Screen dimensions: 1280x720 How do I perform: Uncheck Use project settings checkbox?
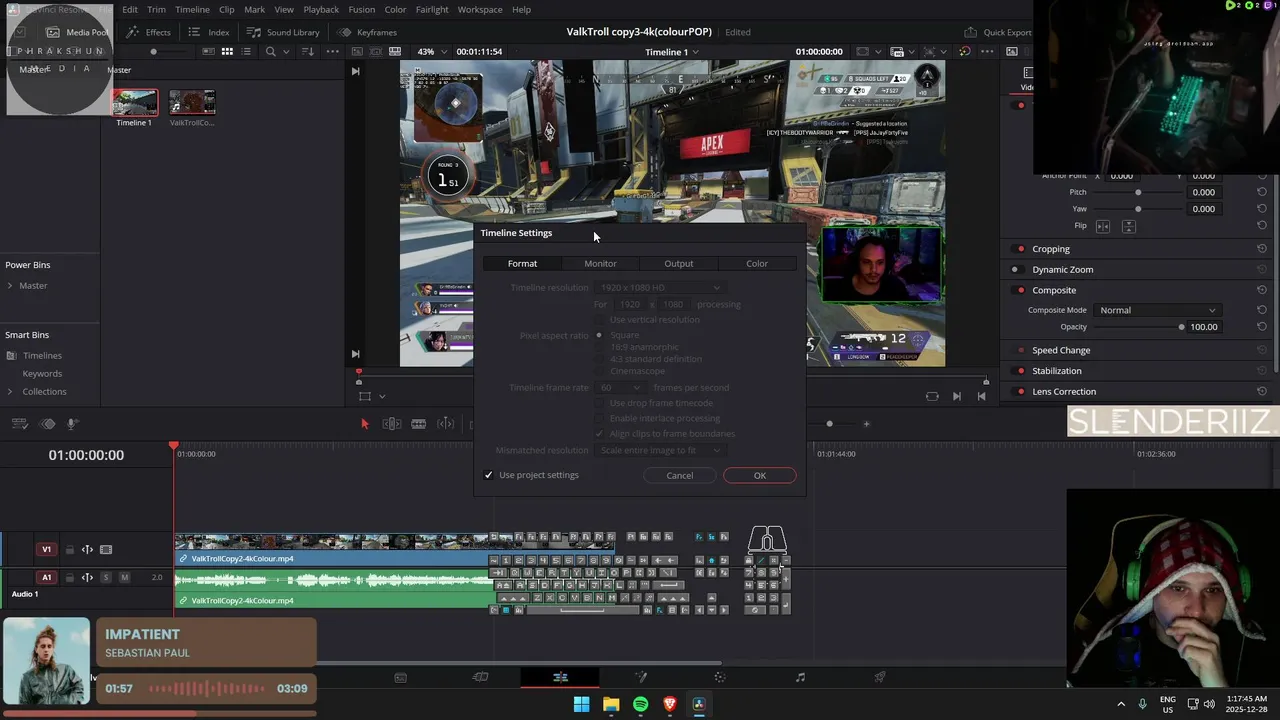point(488,475)
